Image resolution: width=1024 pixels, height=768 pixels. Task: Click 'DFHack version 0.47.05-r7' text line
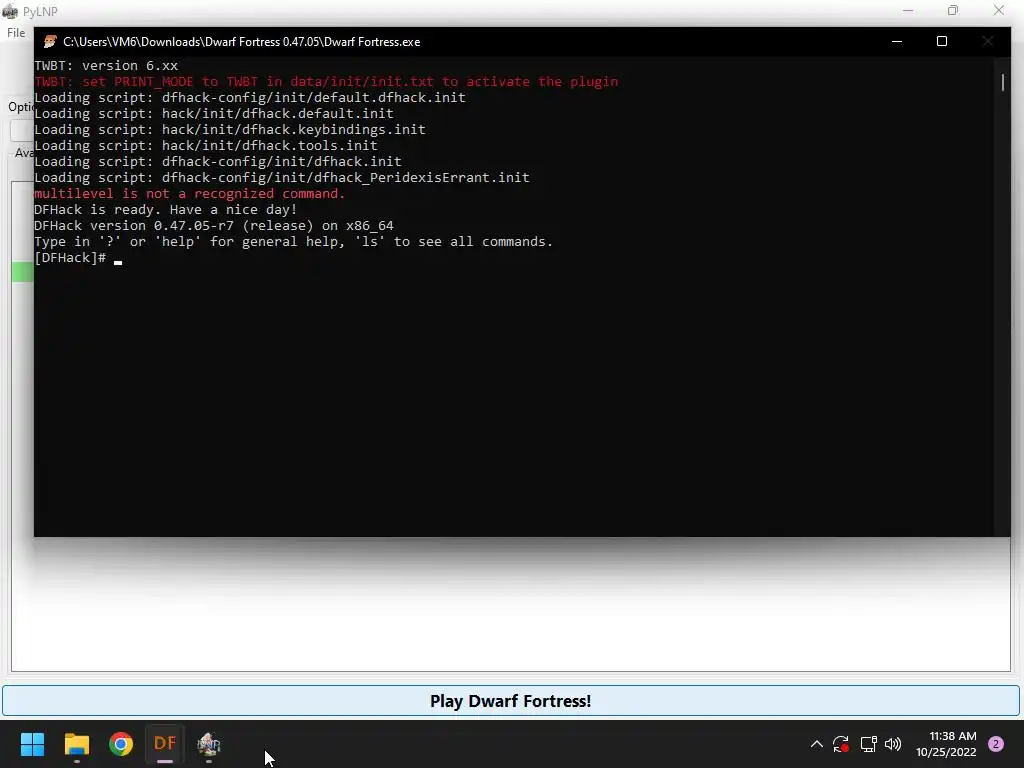point(214,226)
